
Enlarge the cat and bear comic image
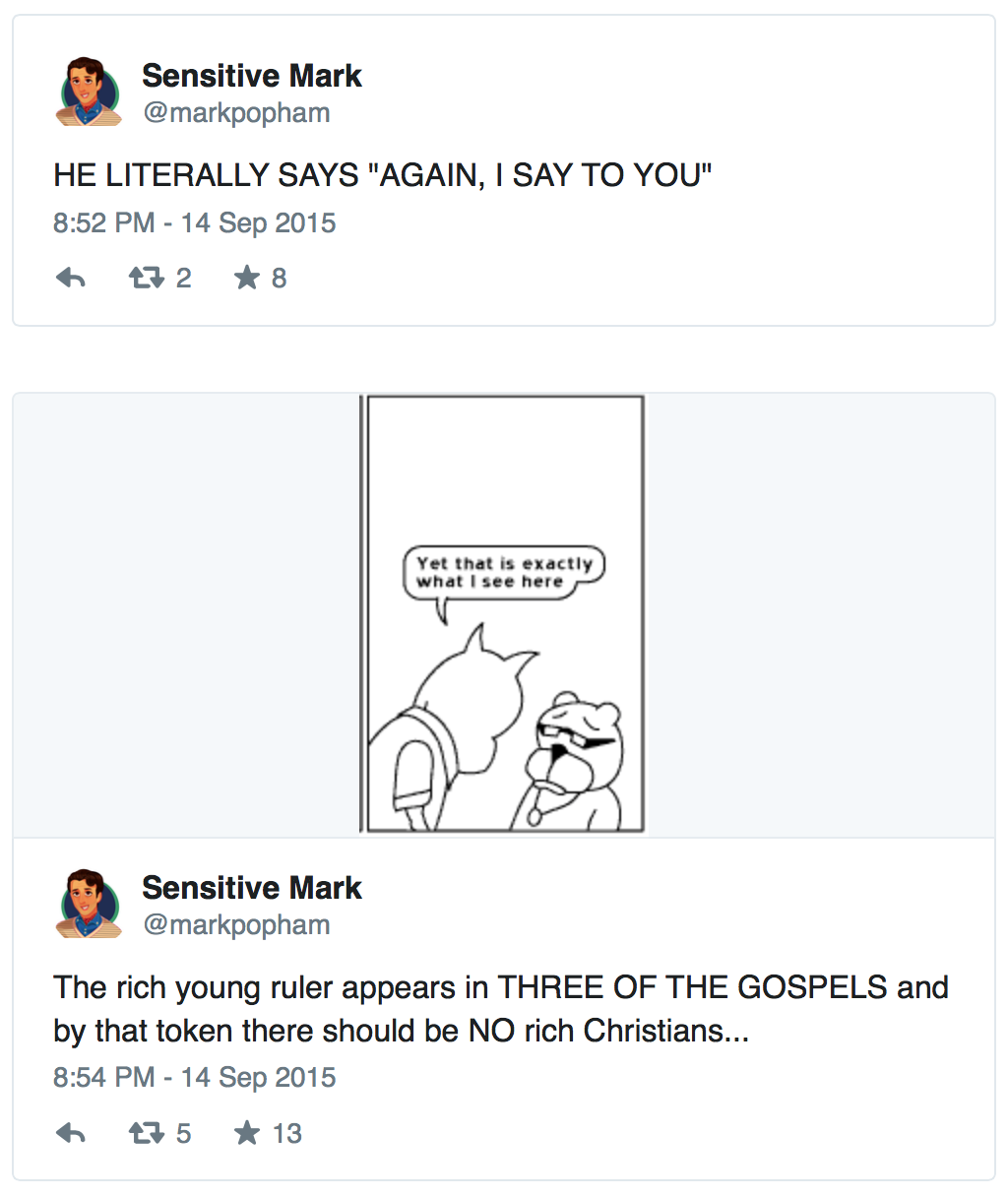pos(503,614)
